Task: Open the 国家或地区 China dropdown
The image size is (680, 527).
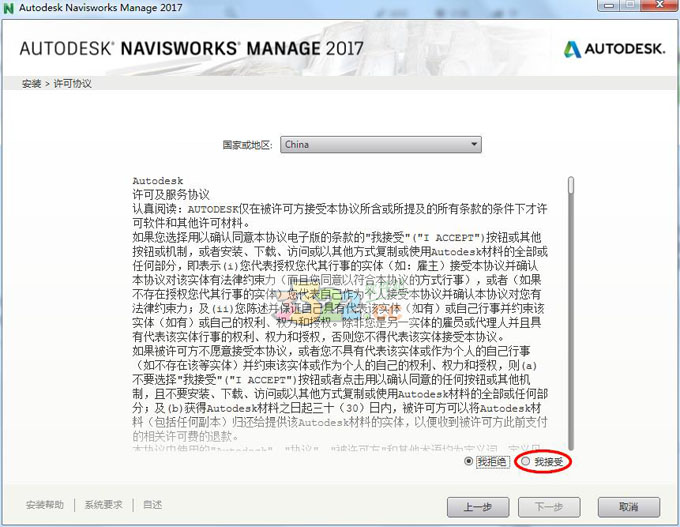Action: 381,144
